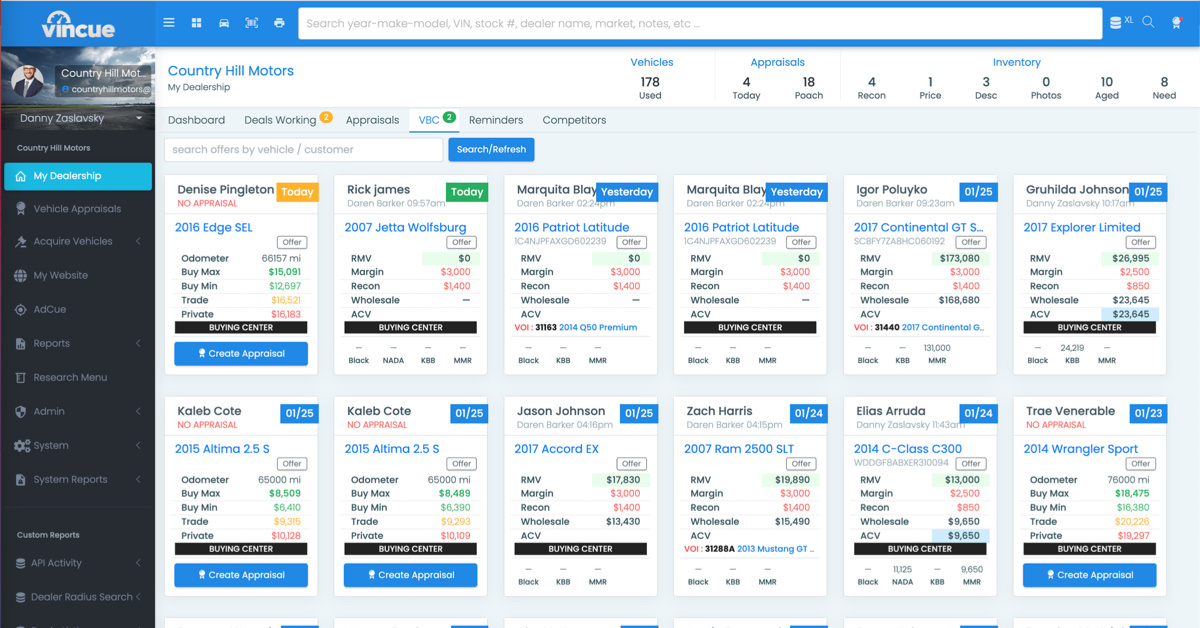1200x628 pixels.
Task: Click the Search/Refresh button
Action: tap(491, 149)
